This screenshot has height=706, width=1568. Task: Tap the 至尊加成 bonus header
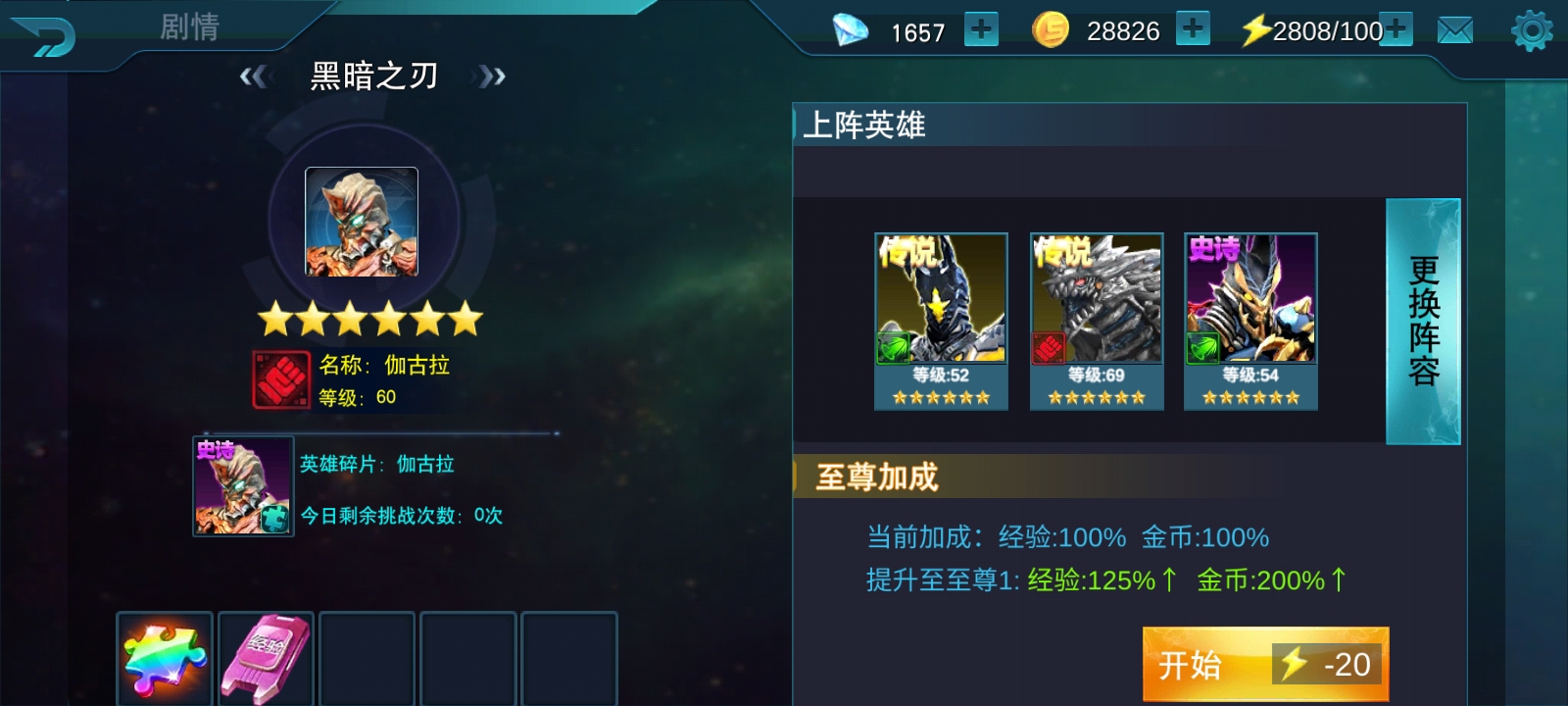click(877, 477)
